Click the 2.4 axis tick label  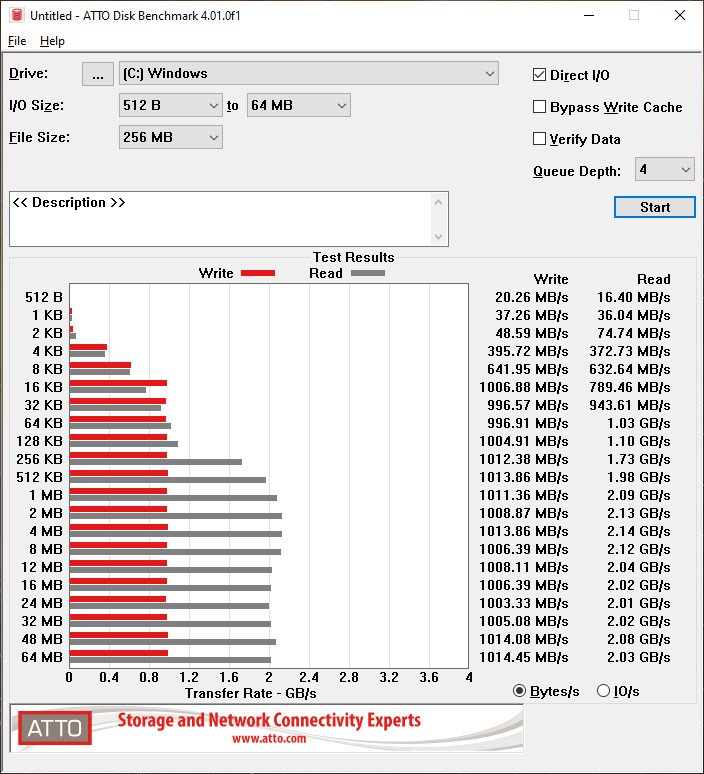(x=309, y=677)
